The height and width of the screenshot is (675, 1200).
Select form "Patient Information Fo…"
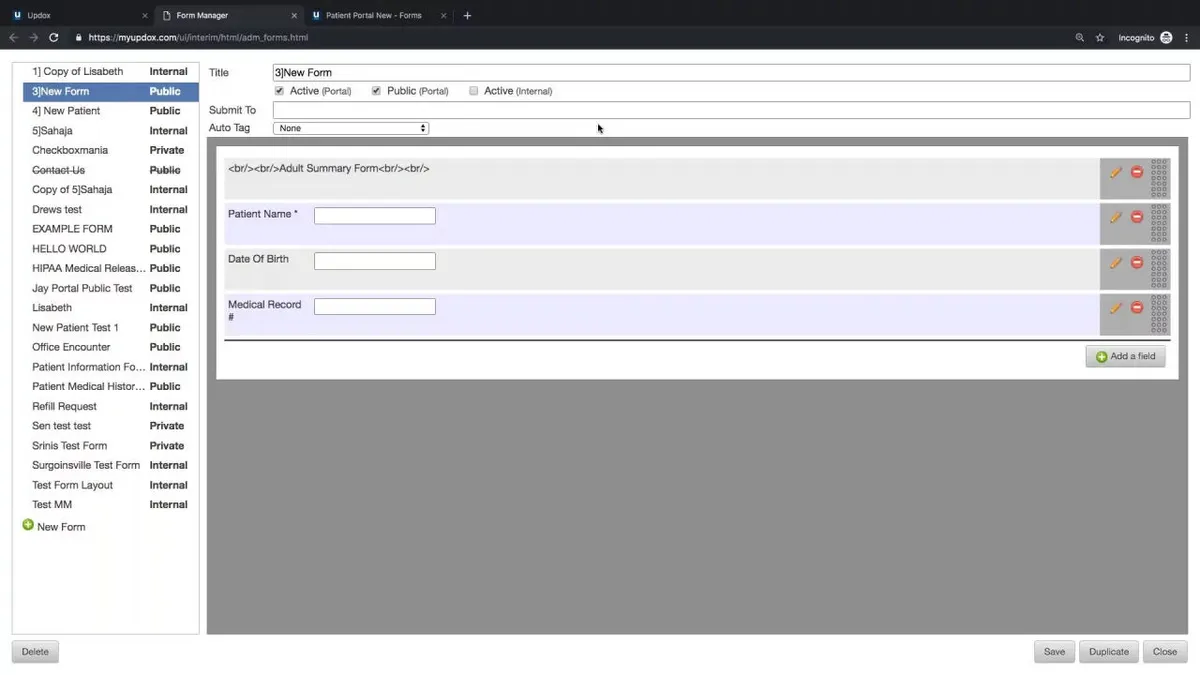111,367
